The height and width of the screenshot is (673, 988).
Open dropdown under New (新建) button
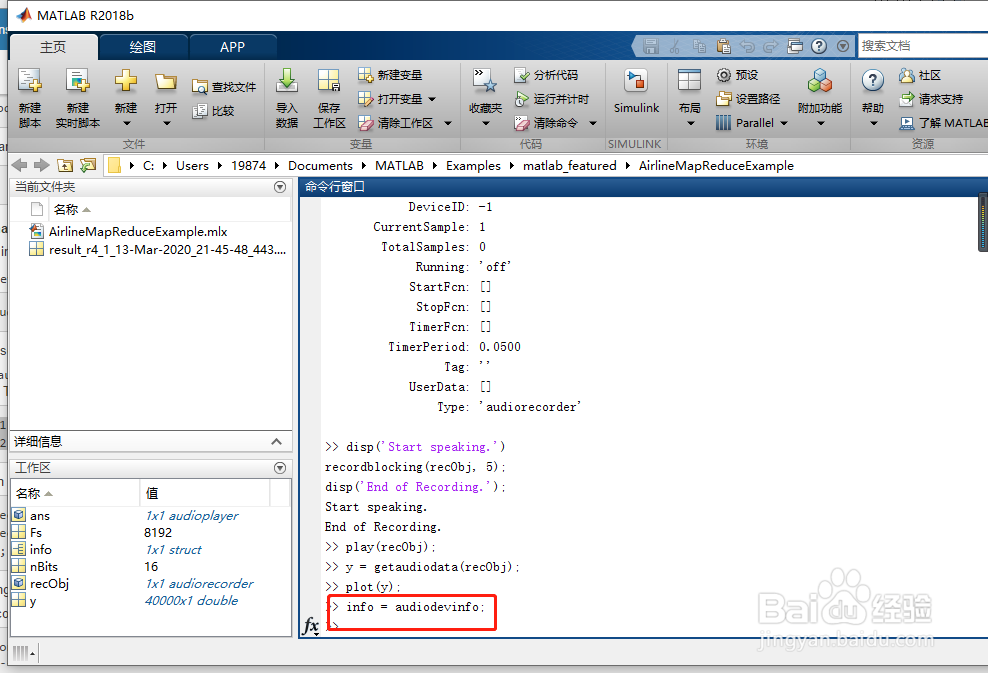point(126,124)
